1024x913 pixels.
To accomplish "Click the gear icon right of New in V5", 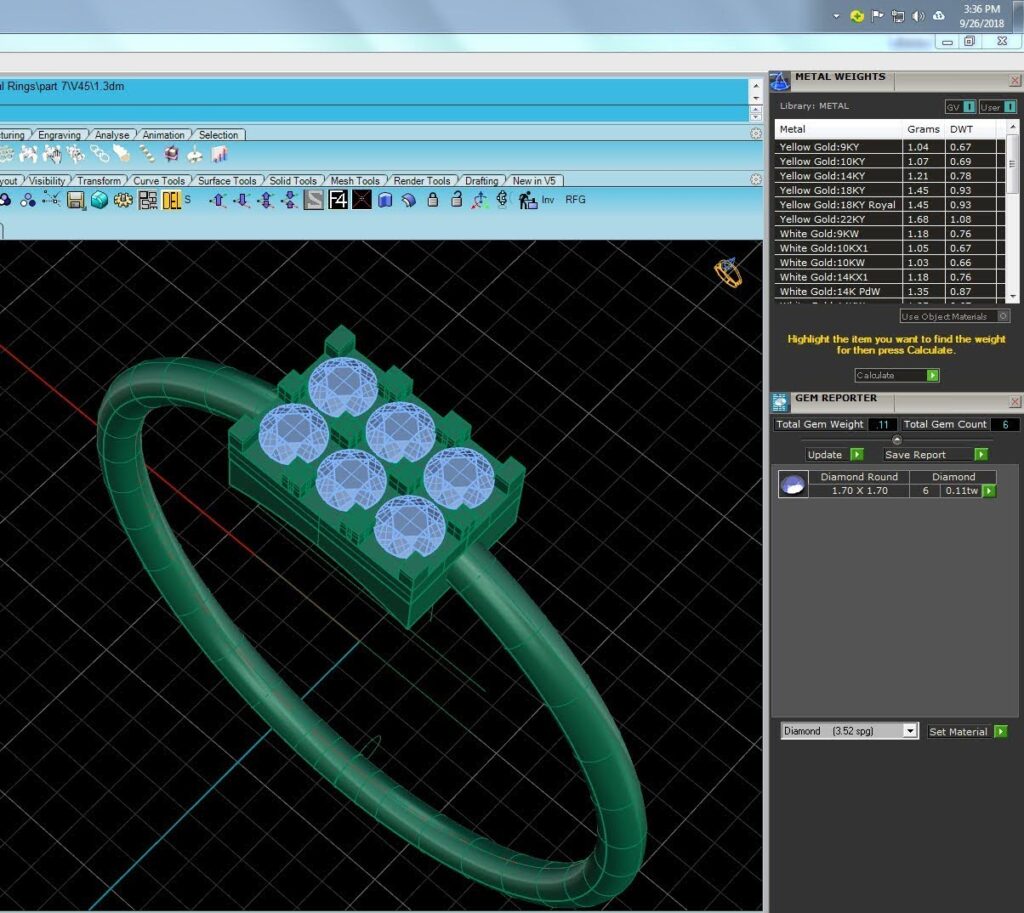I will (x=756, y=180).
